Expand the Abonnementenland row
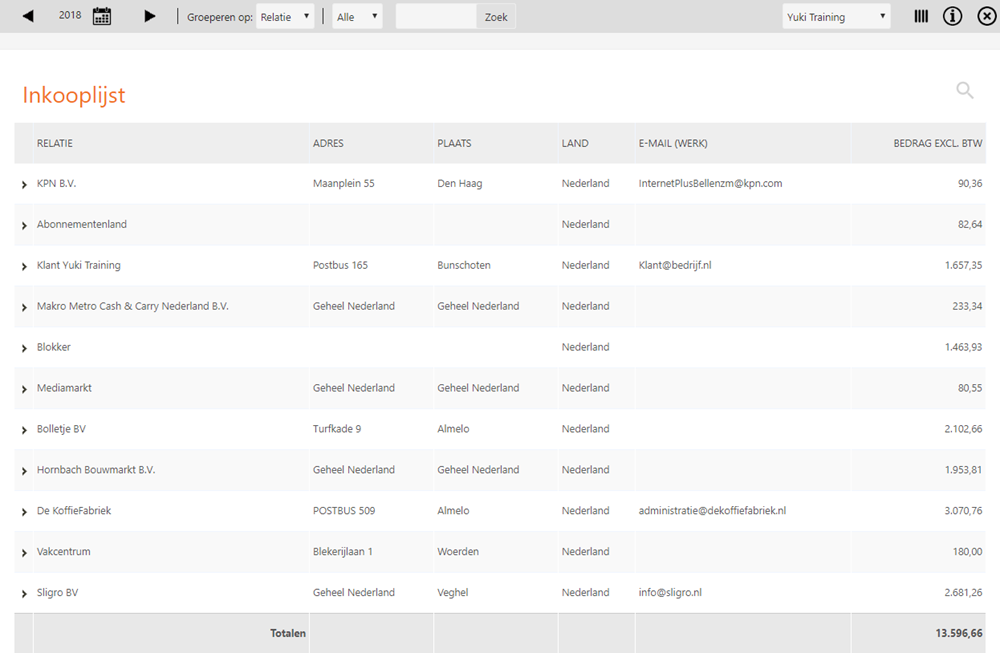The height and width of the screenshot is (653, 1000). 24,225
